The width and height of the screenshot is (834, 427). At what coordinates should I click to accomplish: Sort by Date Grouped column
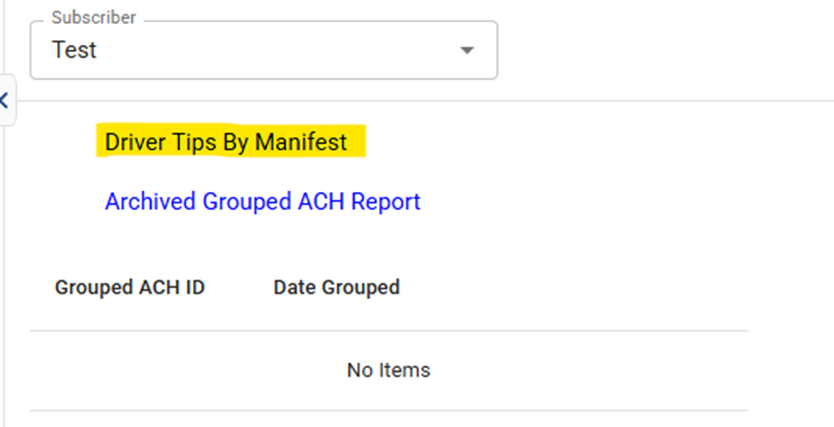coord(336,288)
